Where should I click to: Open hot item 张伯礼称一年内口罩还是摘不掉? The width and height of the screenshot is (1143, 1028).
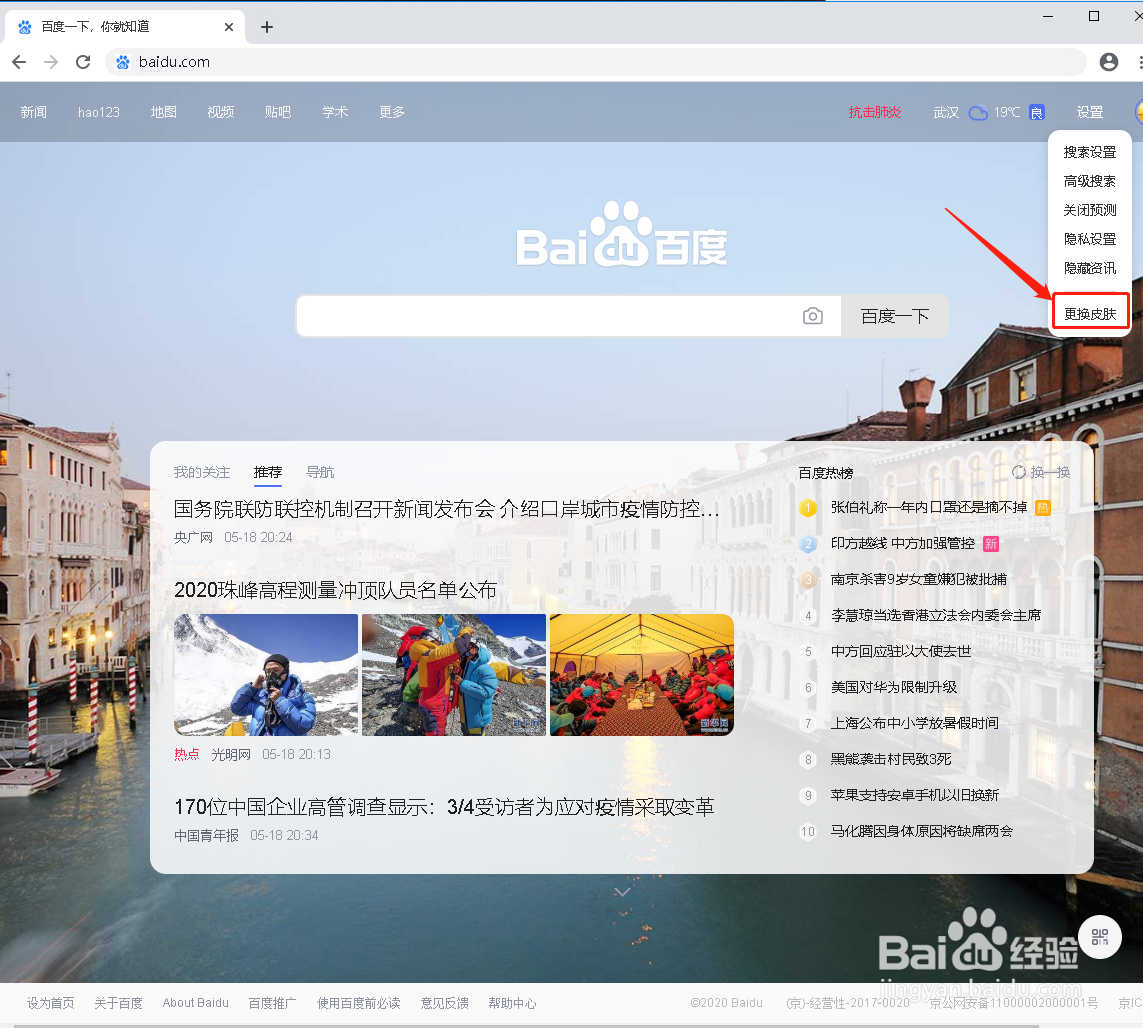tap(929, 507)
